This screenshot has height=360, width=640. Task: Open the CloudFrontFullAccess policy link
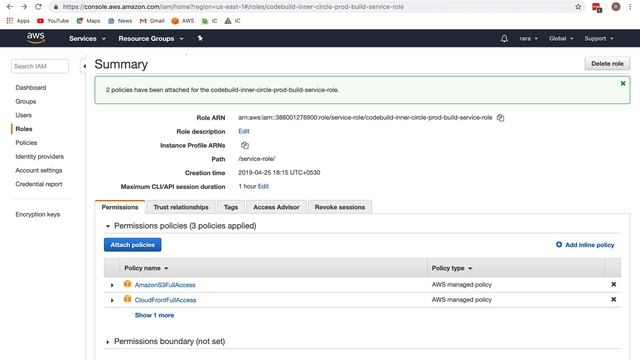click(165, 300)
